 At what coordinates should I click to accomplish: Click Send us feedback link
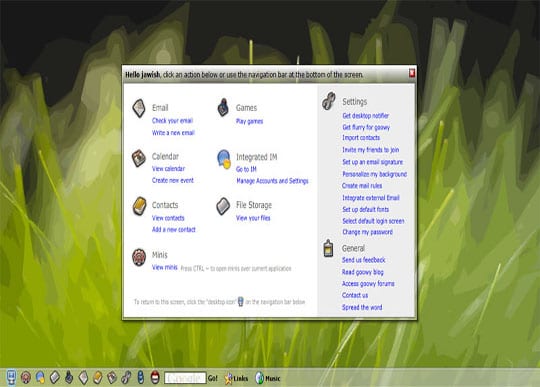(x=363, y=260)
